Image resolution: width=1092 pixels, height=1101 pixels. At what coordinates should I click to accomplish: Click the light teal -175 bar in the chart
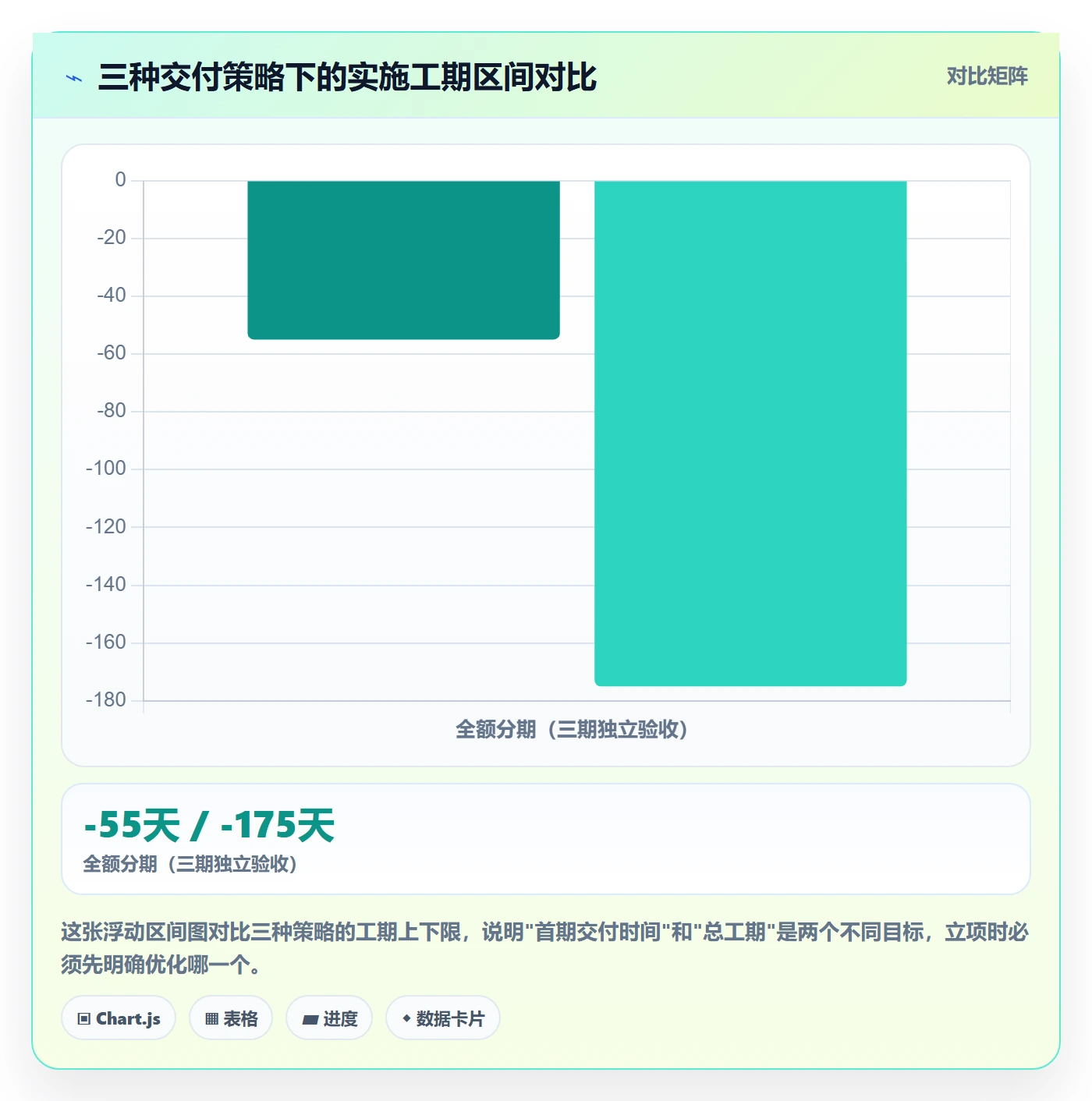750,433
